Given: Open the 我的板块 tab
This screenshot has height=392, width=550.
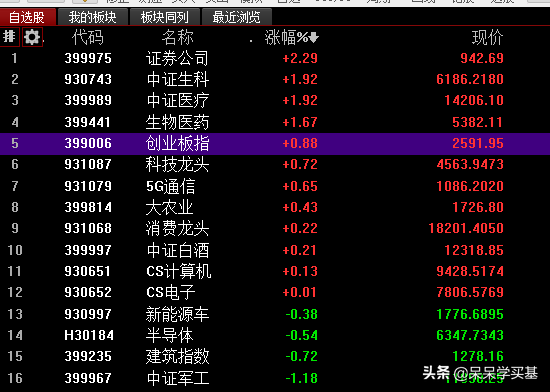Looking at the screenshot, I should (x=93, y=17).
